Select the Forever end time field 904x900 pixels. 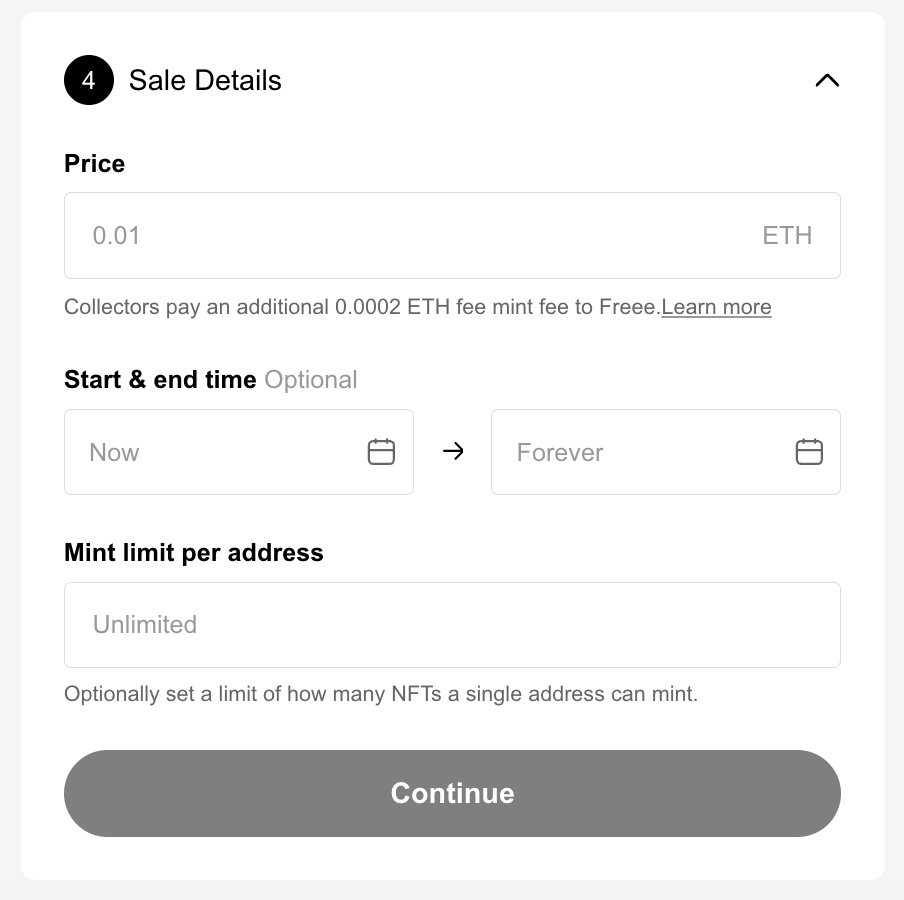pos(640,452)
